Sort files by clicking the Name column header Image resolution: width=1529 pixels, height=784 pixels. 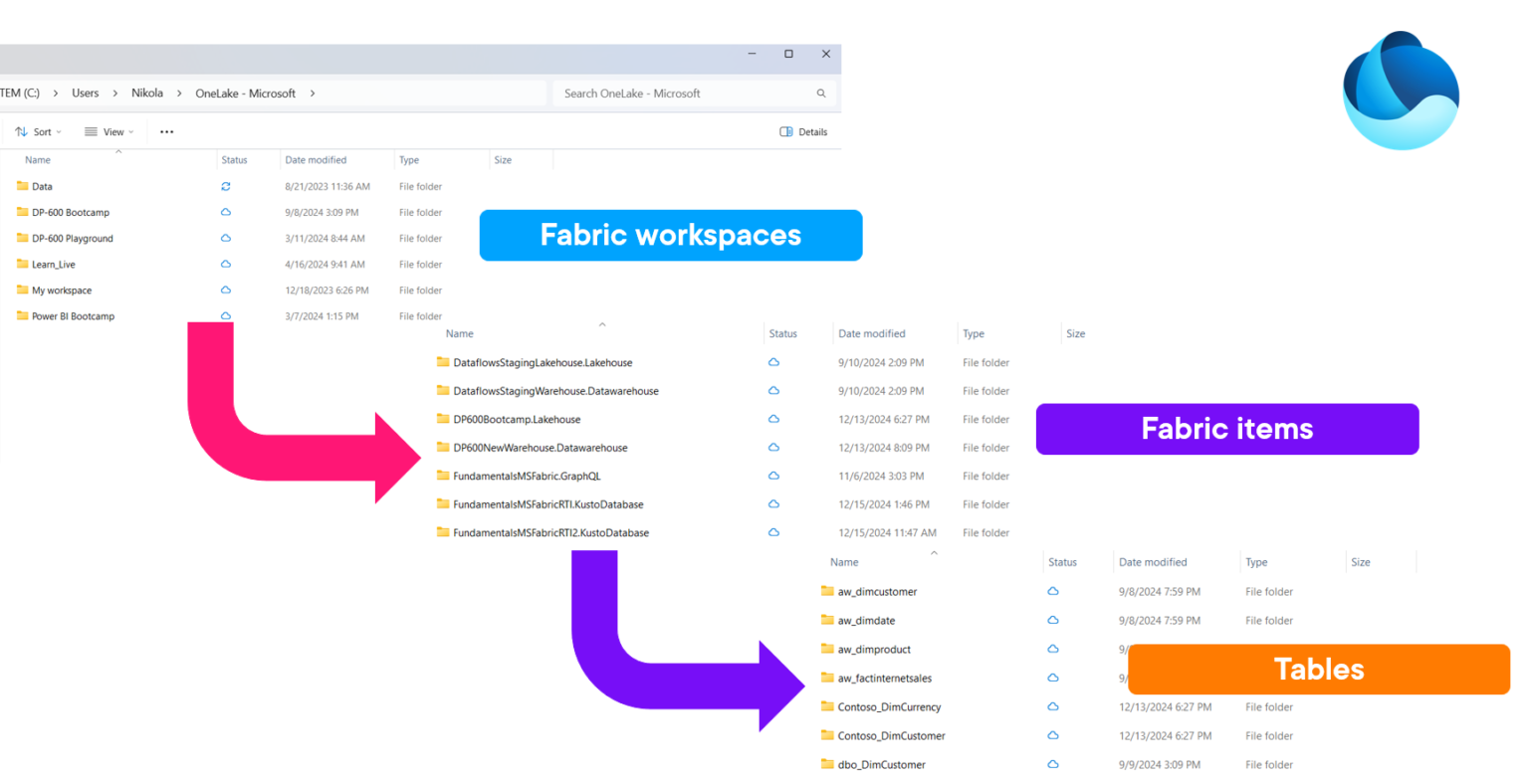point(37,159)
